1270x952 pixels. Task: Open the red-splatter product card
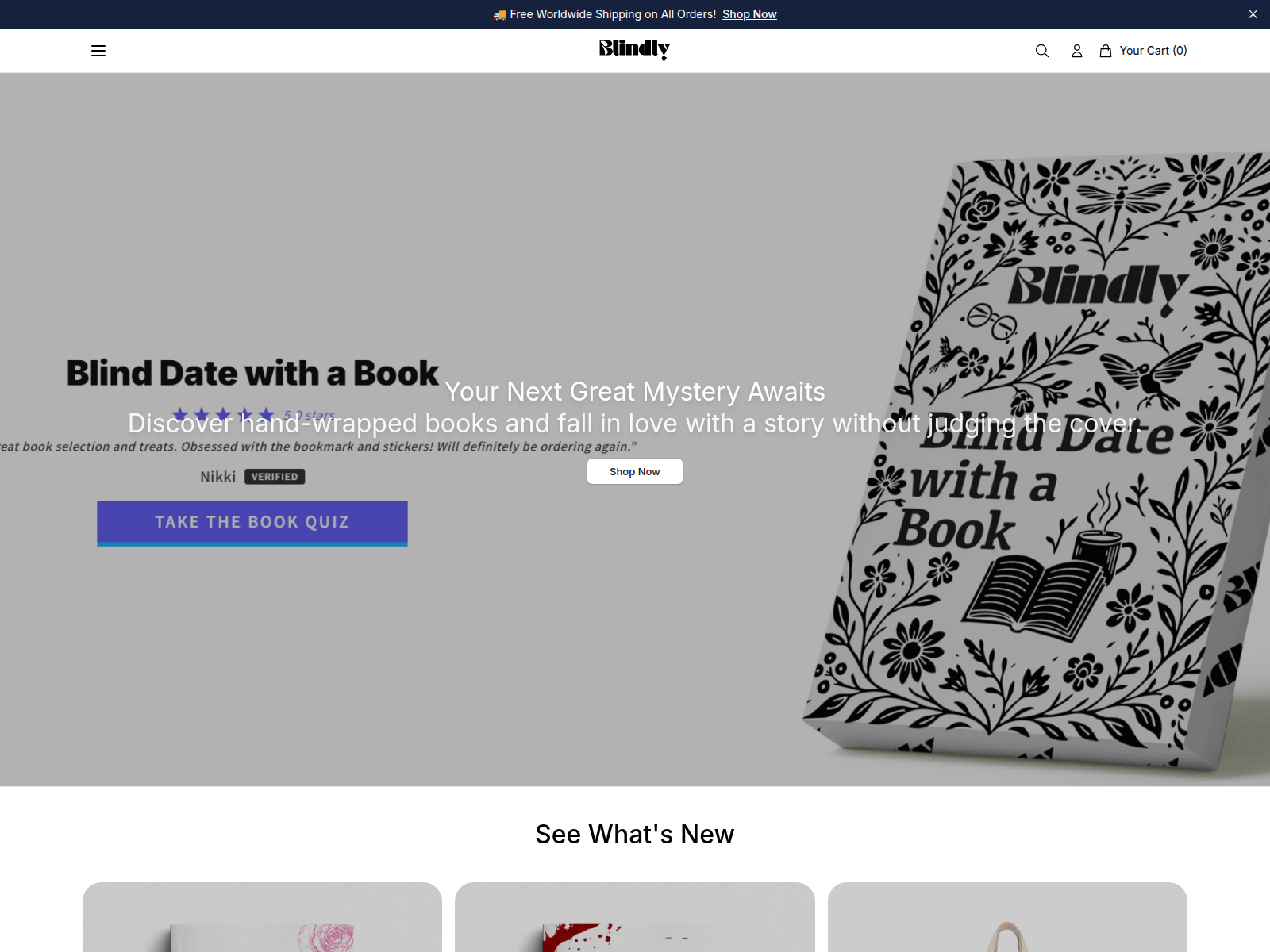635,917
